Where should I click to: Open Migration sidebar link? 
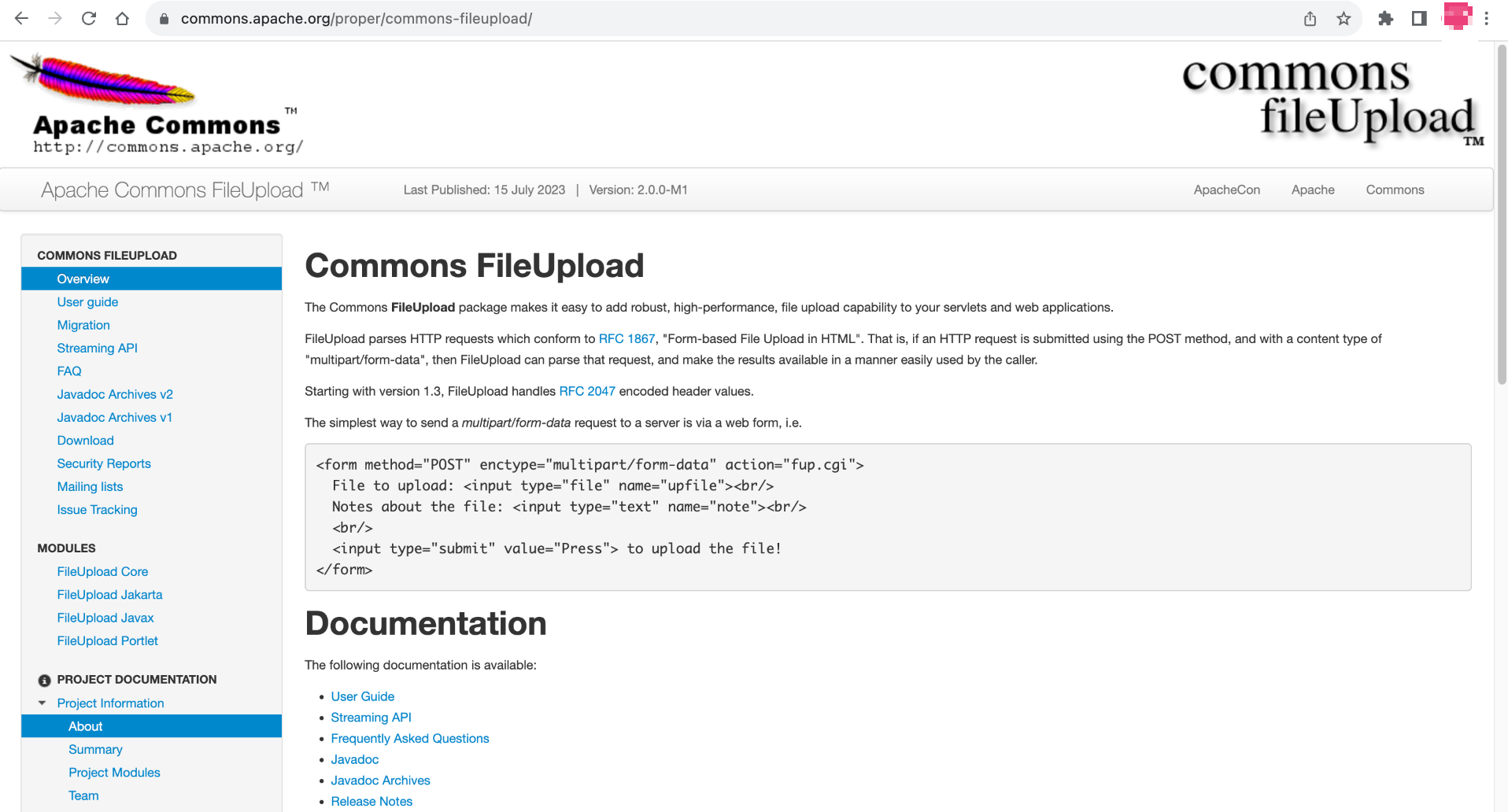pyautogui.click(x=83, y=325)
